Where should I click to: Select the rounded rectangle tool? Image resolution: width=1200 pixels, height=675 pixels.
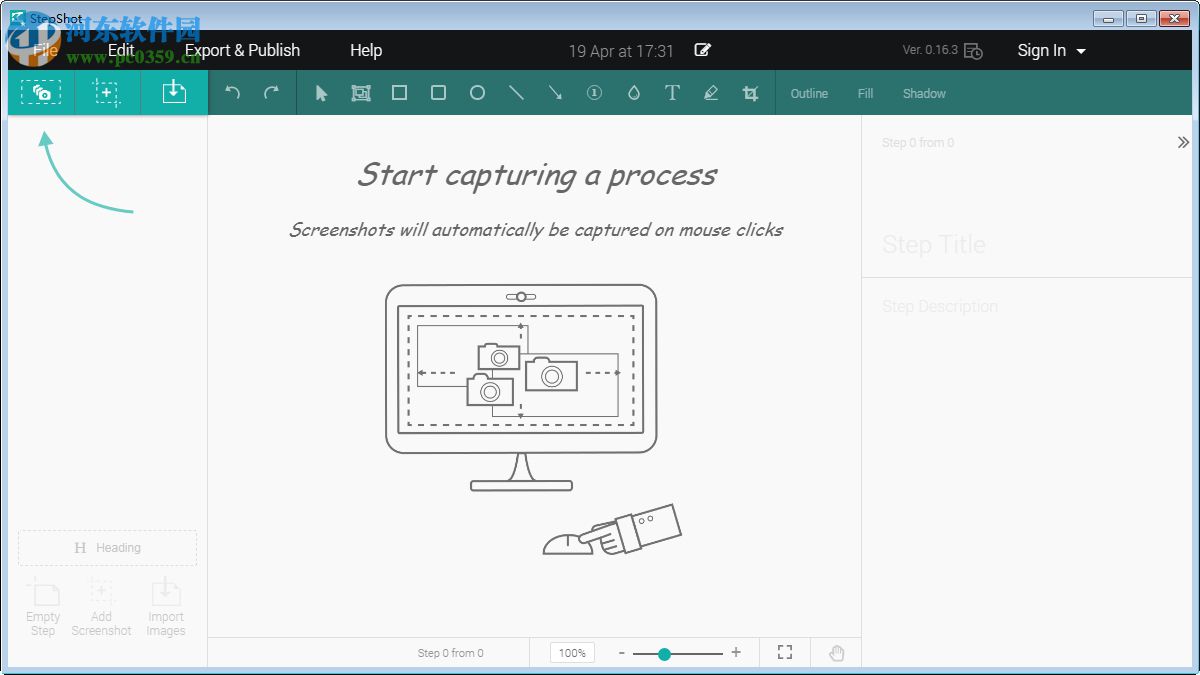point(438,93)
